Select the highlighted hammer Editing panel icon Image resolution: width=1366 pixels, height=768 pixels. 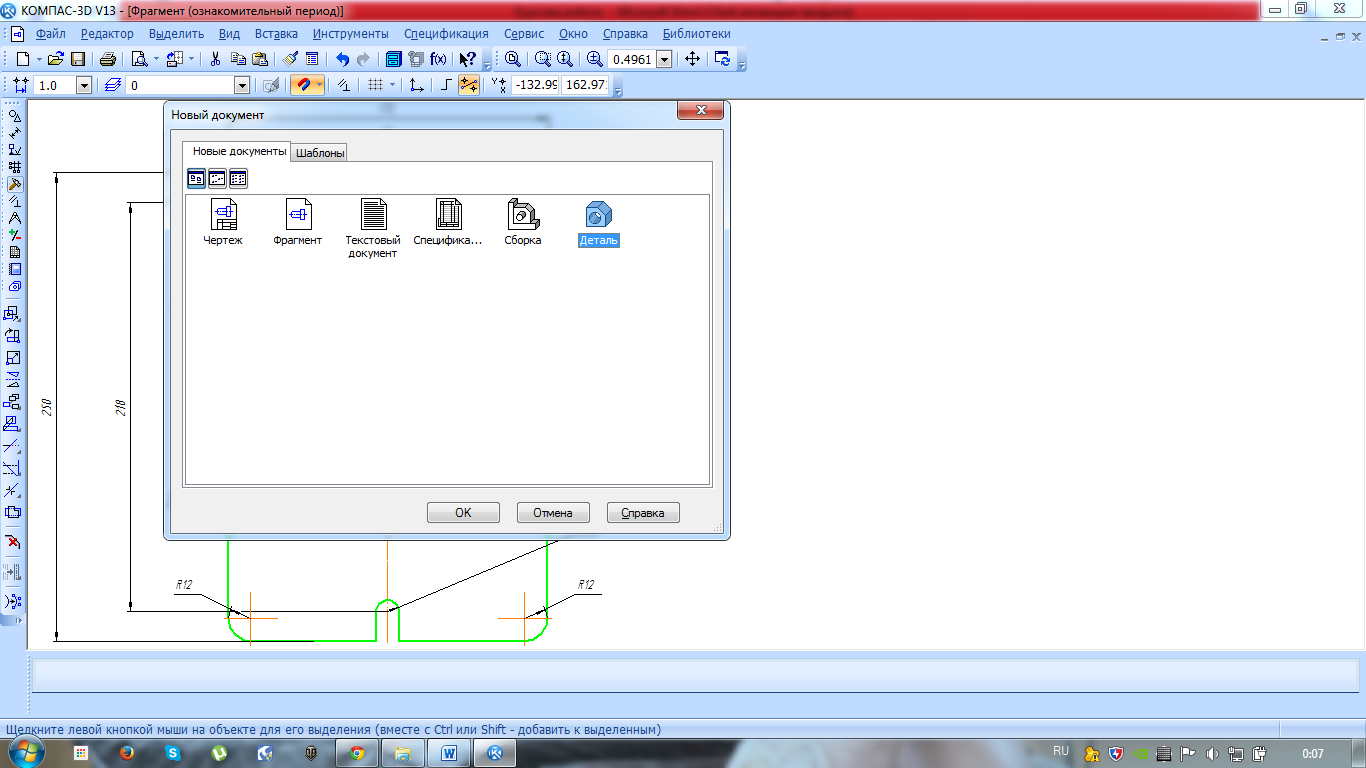click(14, 184)
